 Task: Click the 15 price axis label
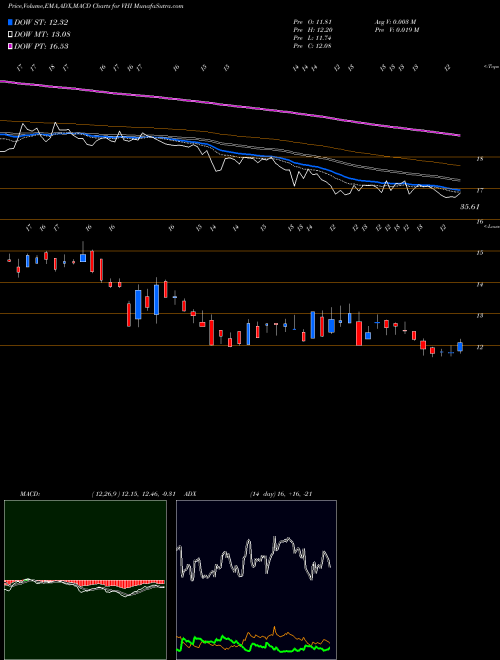(x=479, y=253)
